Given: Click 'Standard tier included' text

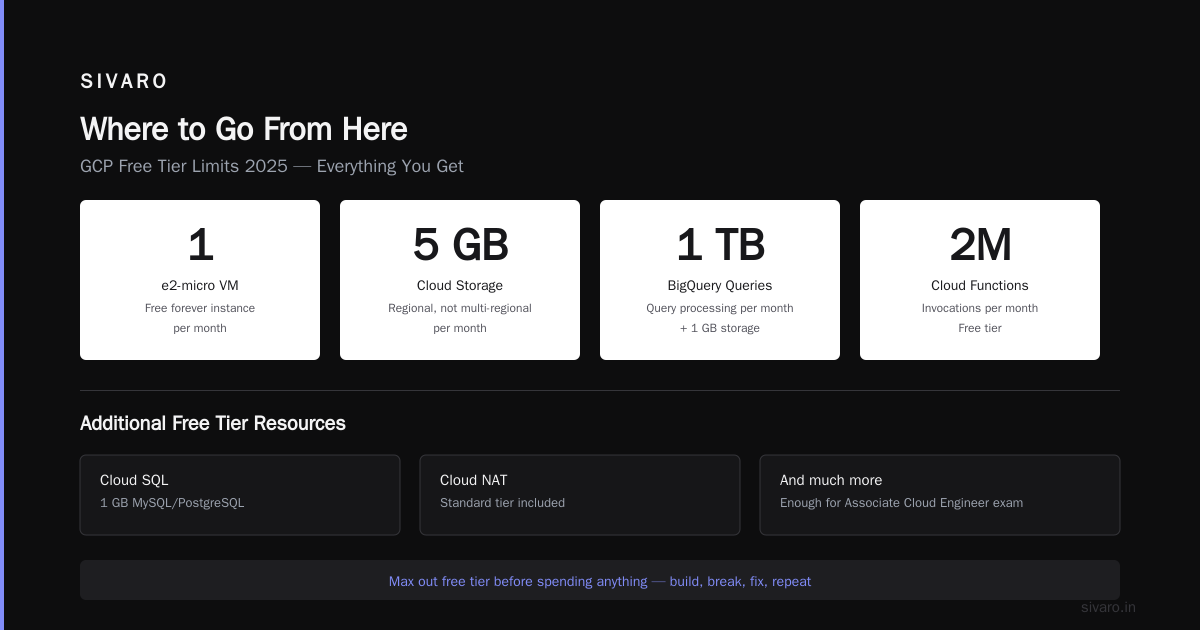Looking at the screenshot, I should 502,503.
